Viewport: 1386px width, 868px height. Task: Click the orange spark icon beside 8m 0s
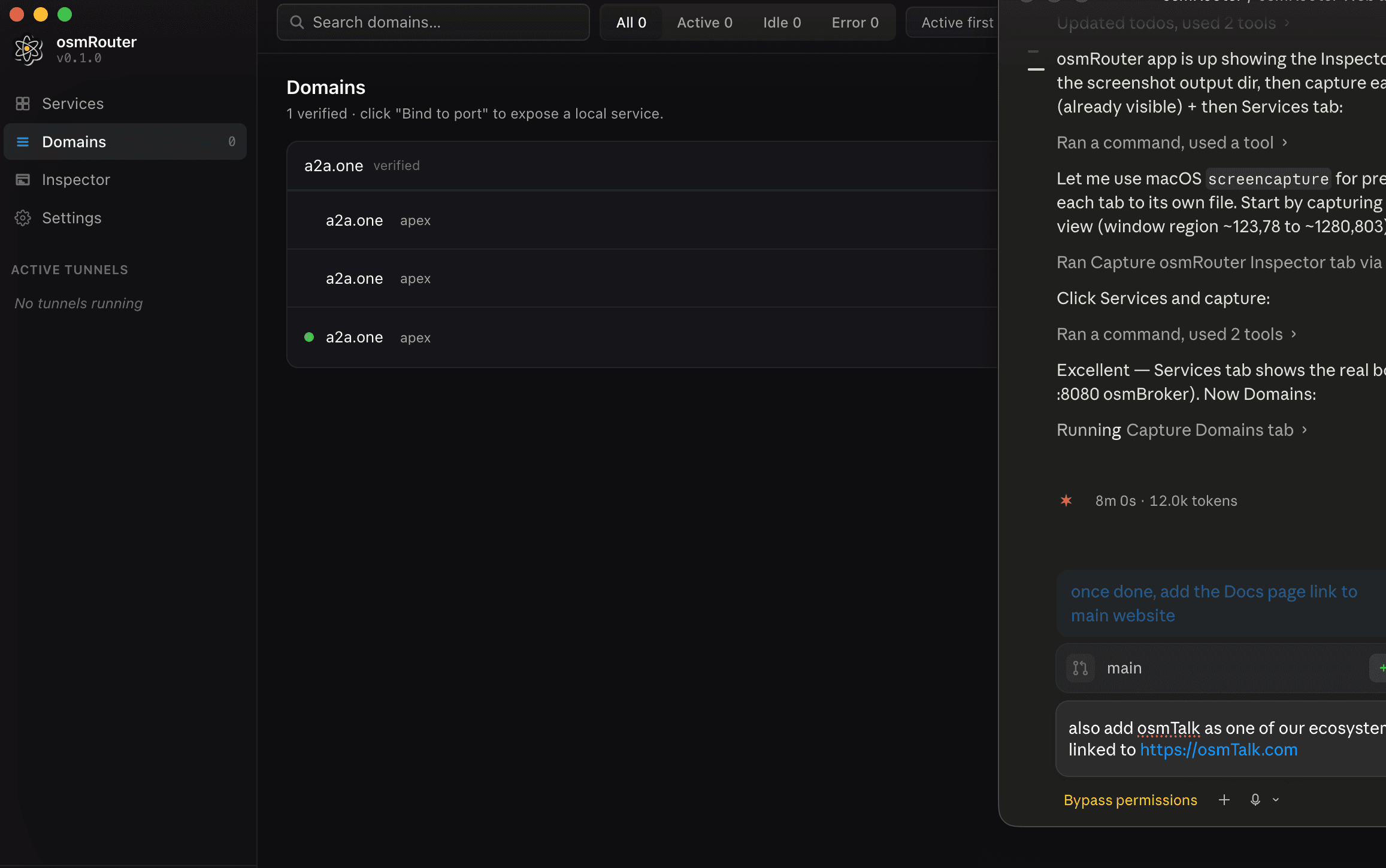point(1066,500)
